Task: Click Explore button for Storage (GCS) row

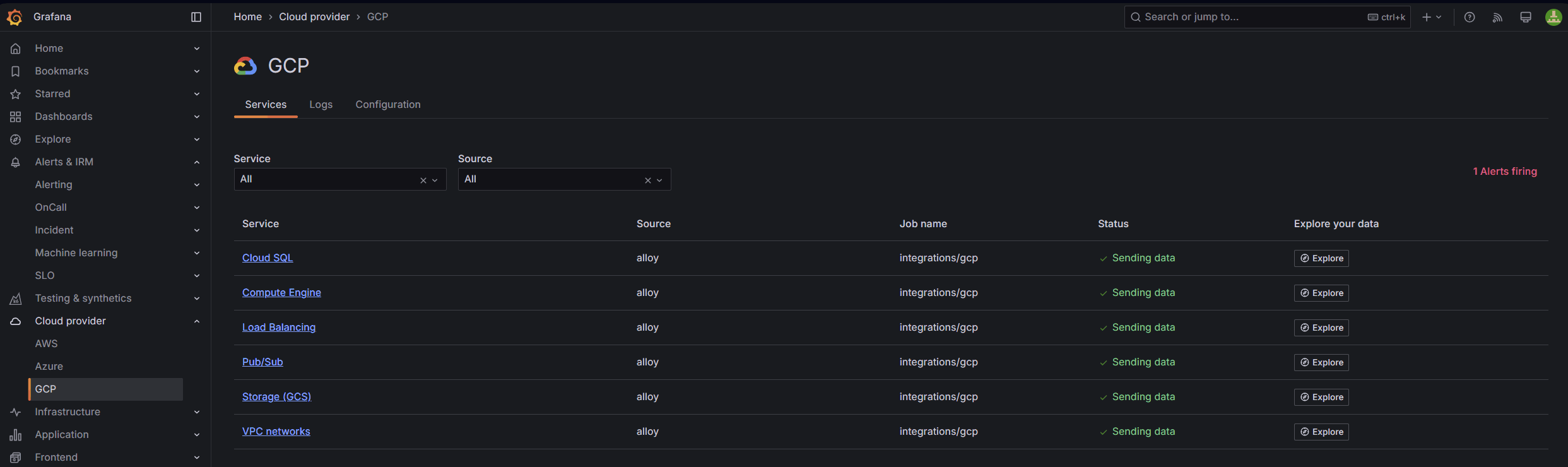Action: click(1321, 397)
